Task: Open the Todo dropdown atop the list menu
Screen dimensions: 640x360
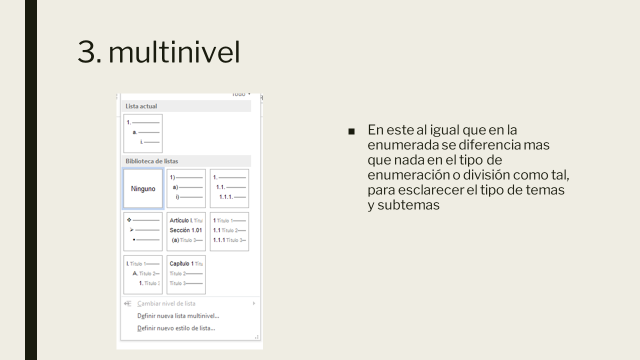Action: coord(241,95)
